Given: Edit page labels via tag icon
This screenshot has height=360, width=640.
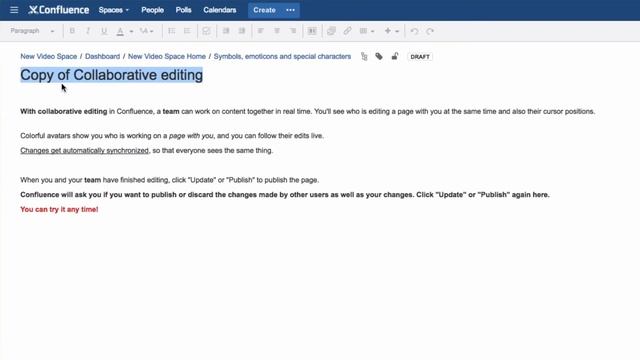Looking at the screenshot, I should tap(379, 57).
